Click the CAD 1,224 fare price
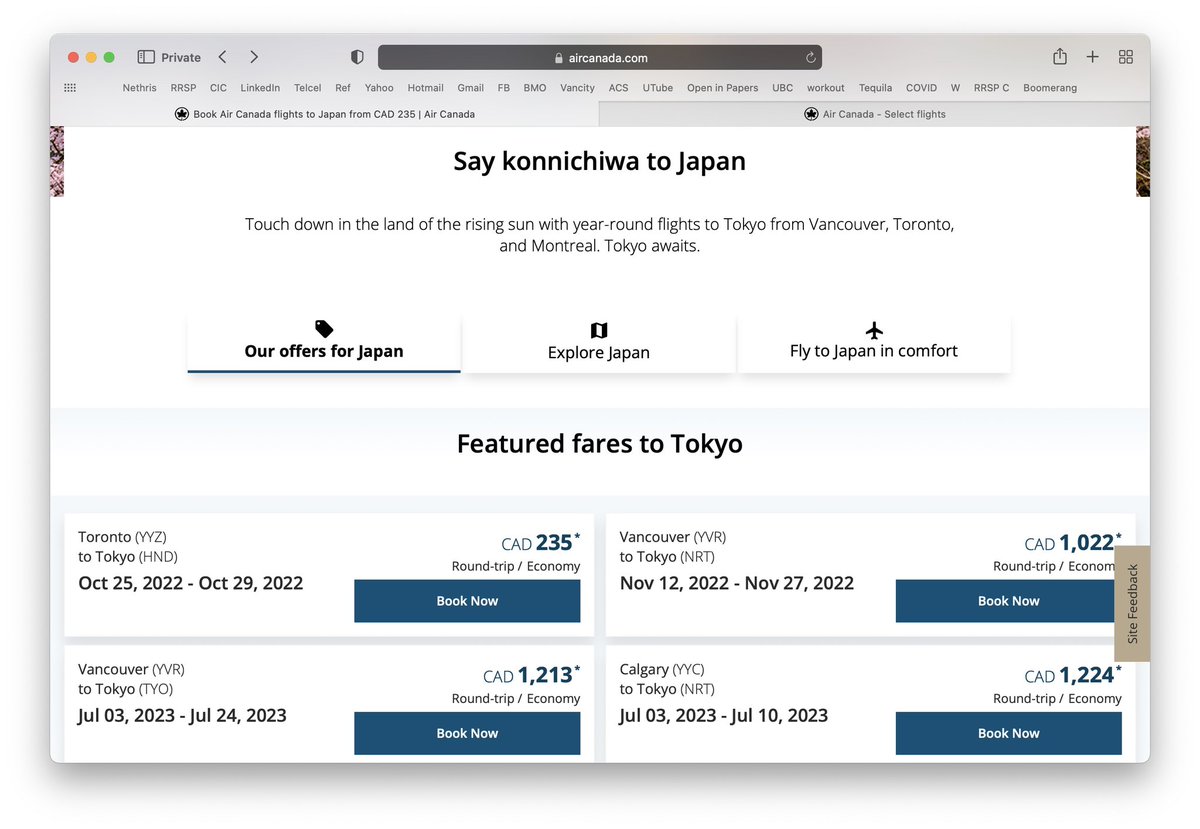The height and width of the screenshot is (829, 1200). [x=1073, y=676]
